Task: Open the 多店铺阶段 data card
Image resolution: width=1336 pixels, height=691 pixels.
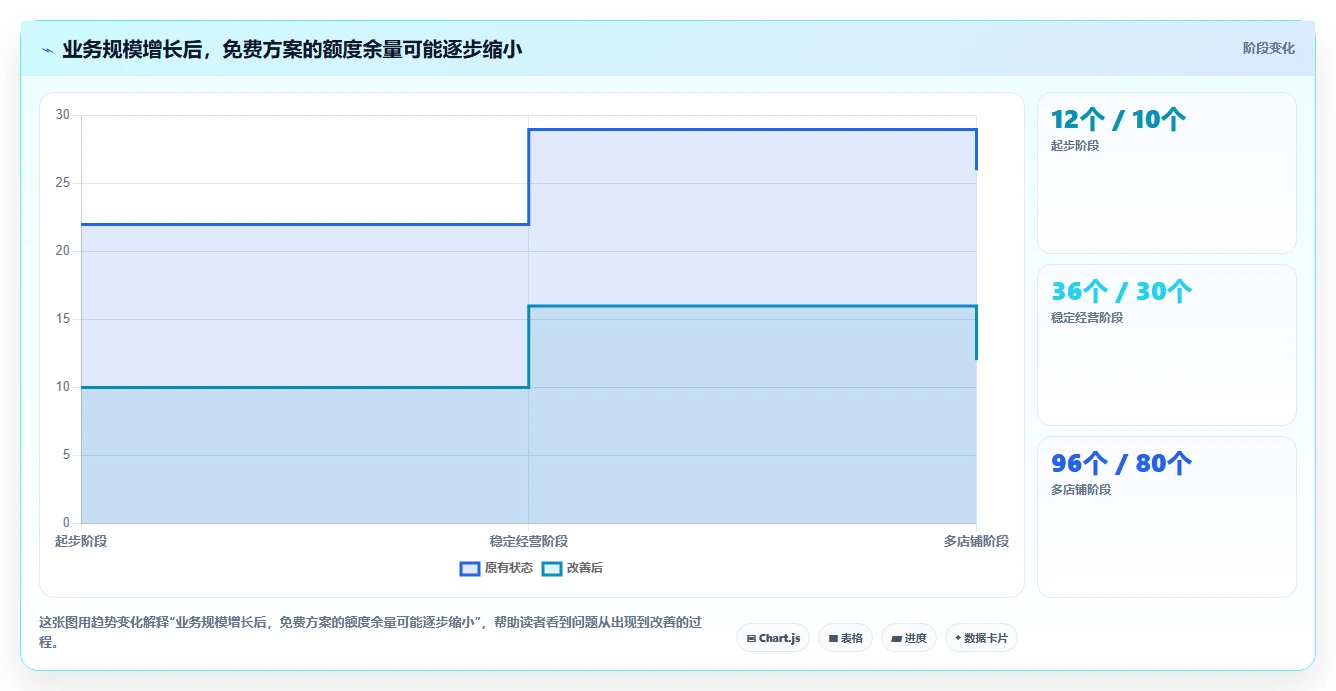Action: click(1167, 517)
